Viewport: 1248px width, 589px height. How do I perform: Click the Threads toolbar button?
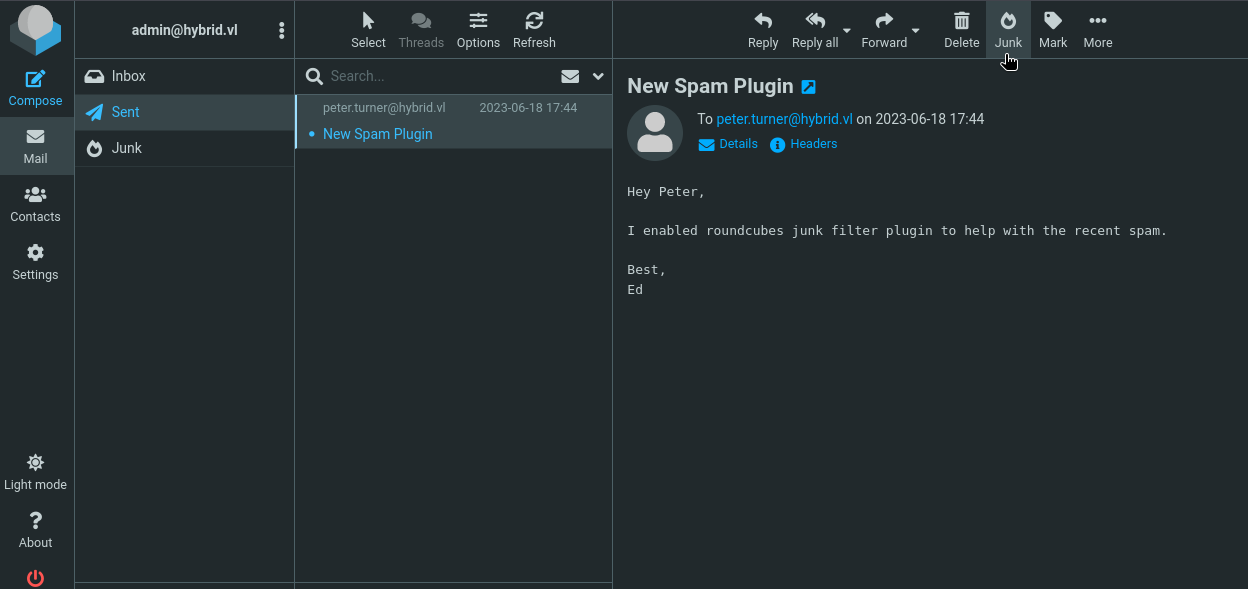pos(421,30)
